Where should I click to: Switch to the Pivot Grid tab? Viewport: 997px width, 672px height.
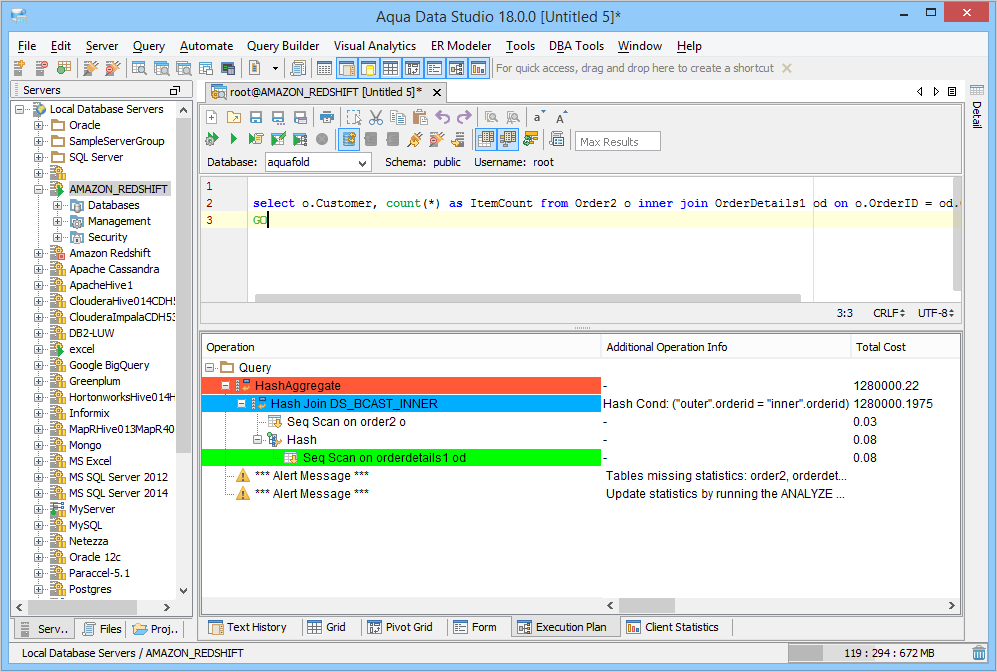[401, 627]
